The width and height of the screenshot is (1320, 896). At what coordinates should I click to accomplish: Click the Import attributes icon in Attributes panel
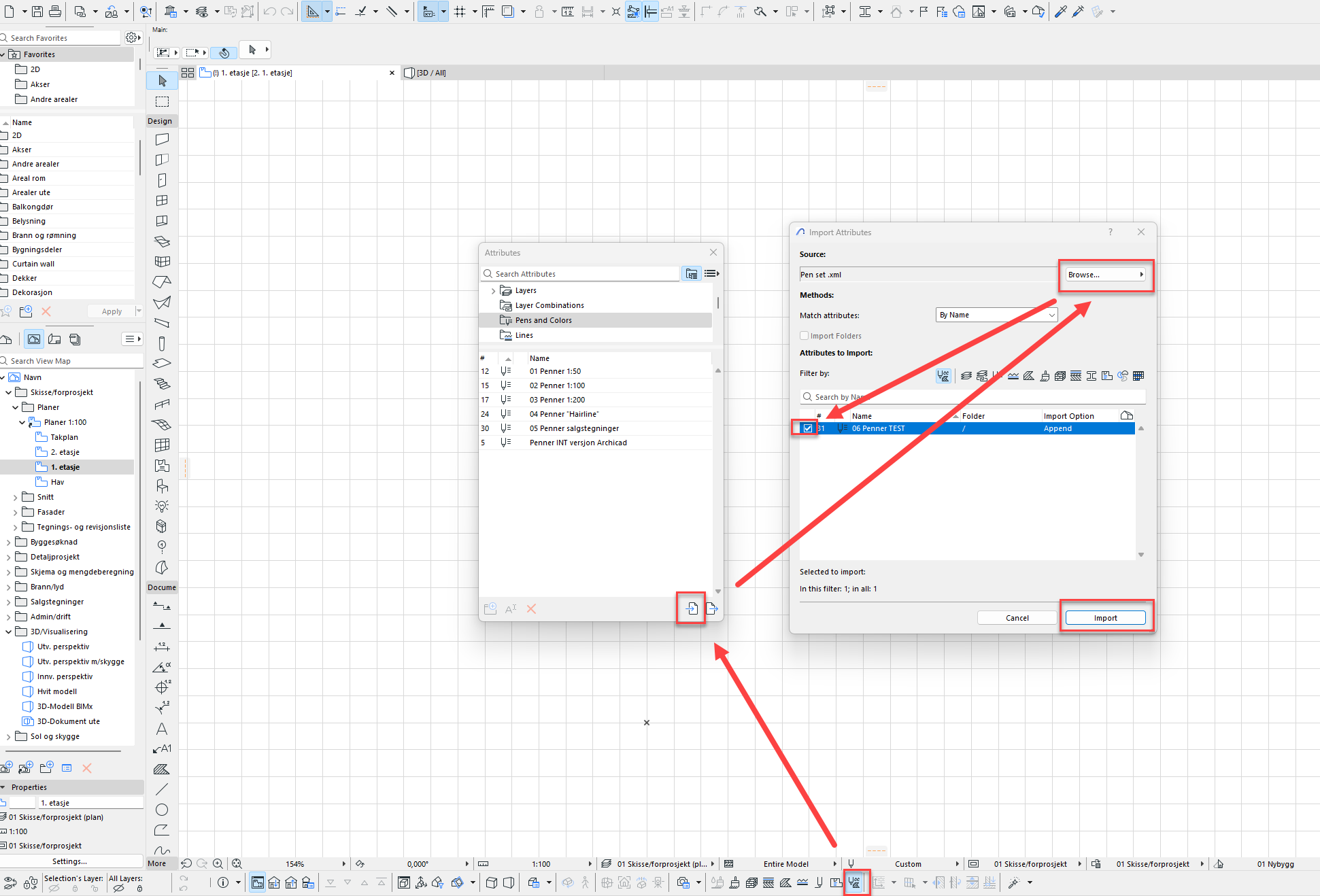click(x=692, y=608)
